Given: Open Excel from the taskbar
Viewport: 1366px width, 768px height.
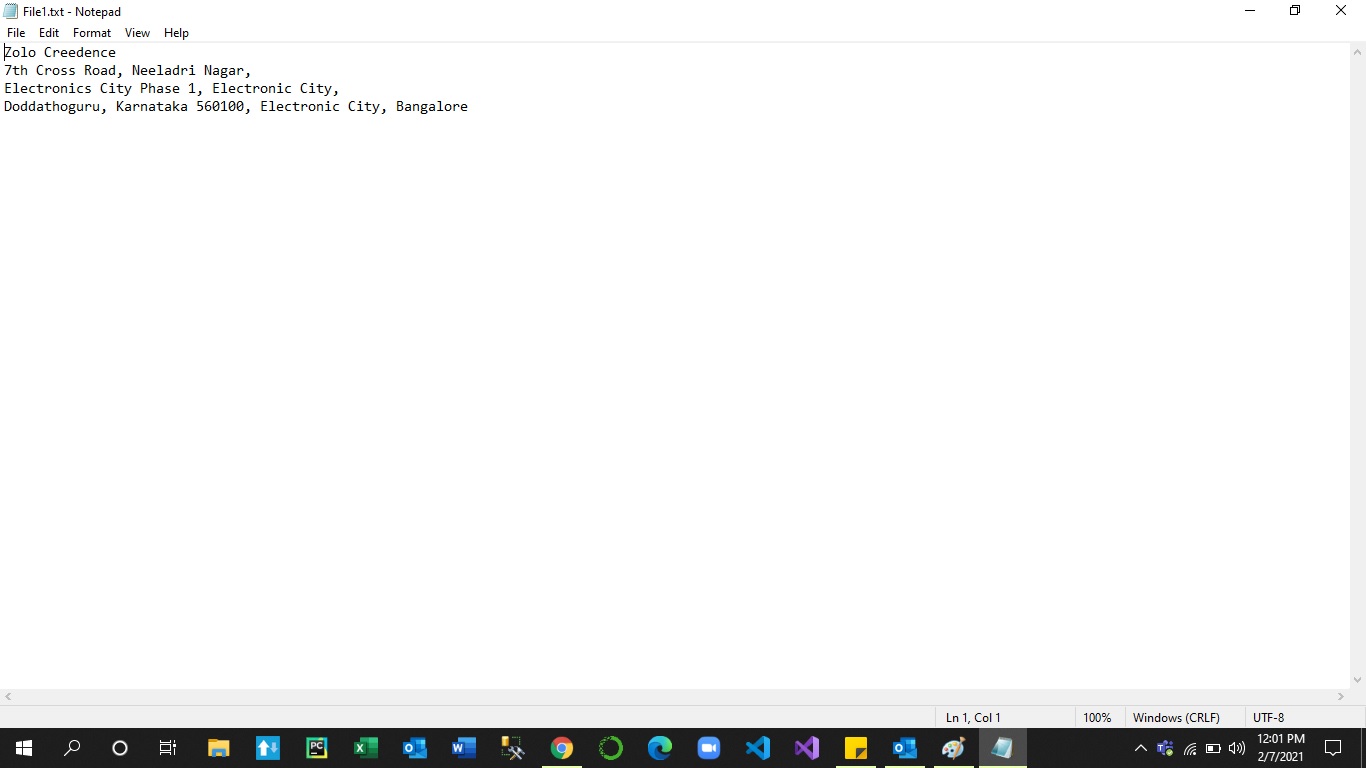Looking at the screenshot, I should point(365,748).
